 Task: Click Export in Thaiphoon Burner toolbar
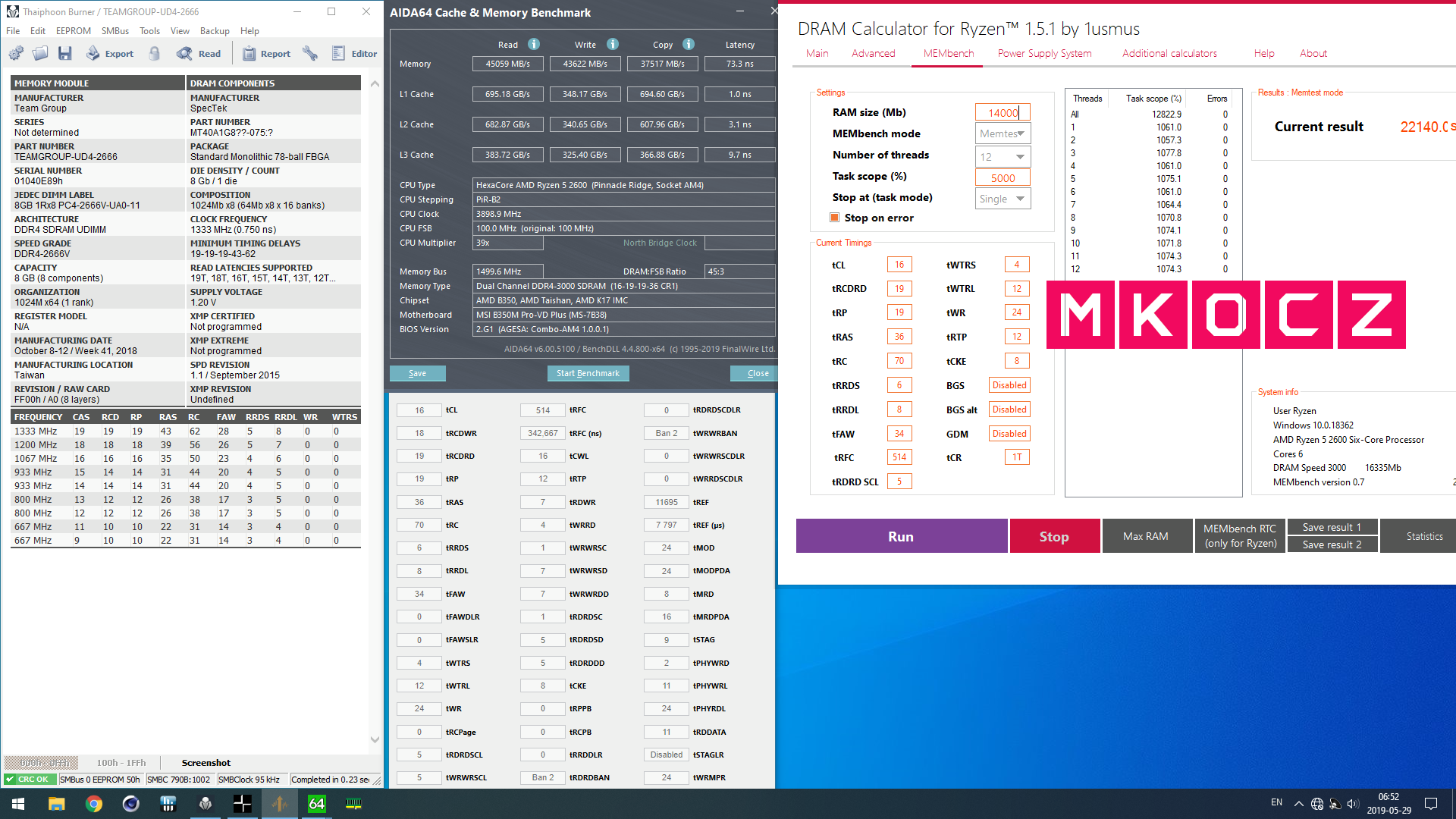110,53
